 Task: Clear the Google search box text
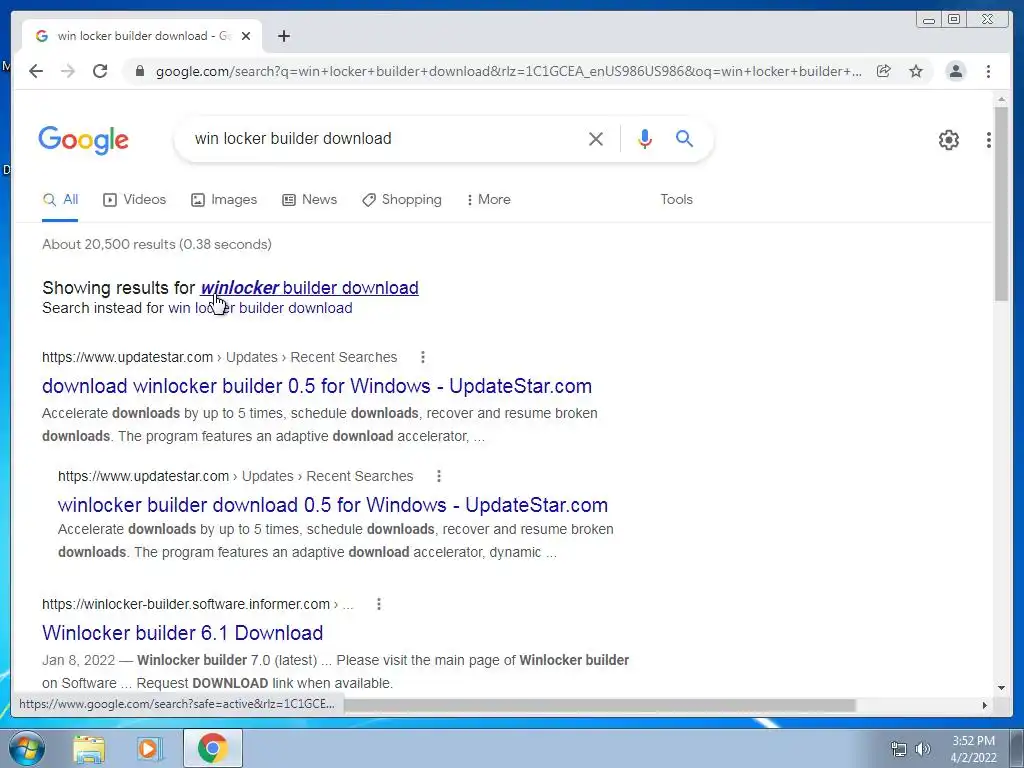click(596, 138)
